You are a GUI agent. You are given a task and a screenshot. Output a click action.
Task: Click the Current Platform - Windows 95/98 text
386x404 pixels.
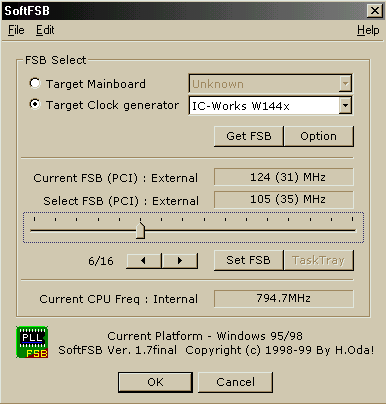point(205,336)
